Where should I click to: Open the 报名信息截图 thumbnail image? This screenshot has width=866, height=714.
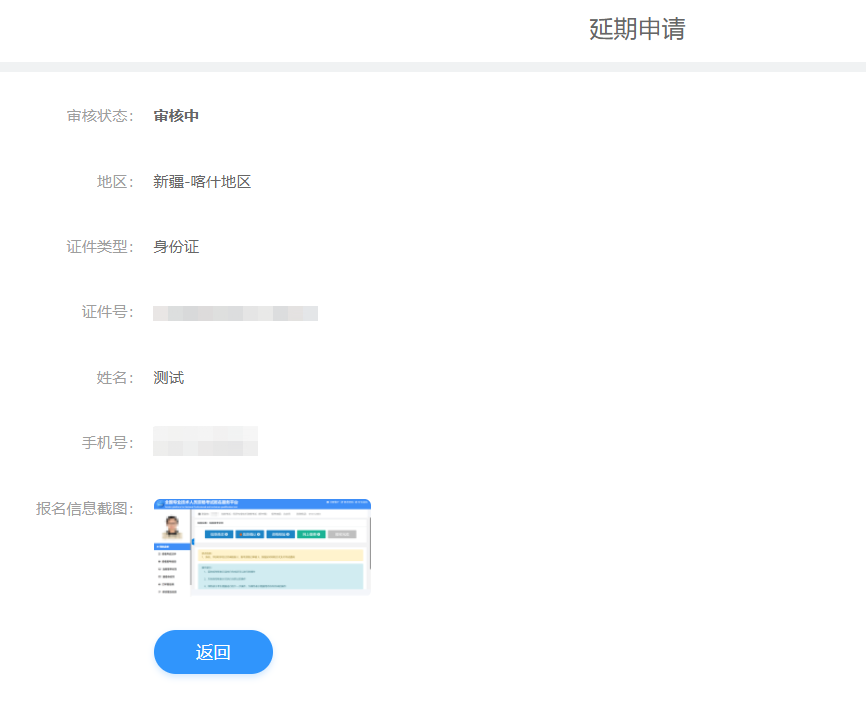coord(262,546)
